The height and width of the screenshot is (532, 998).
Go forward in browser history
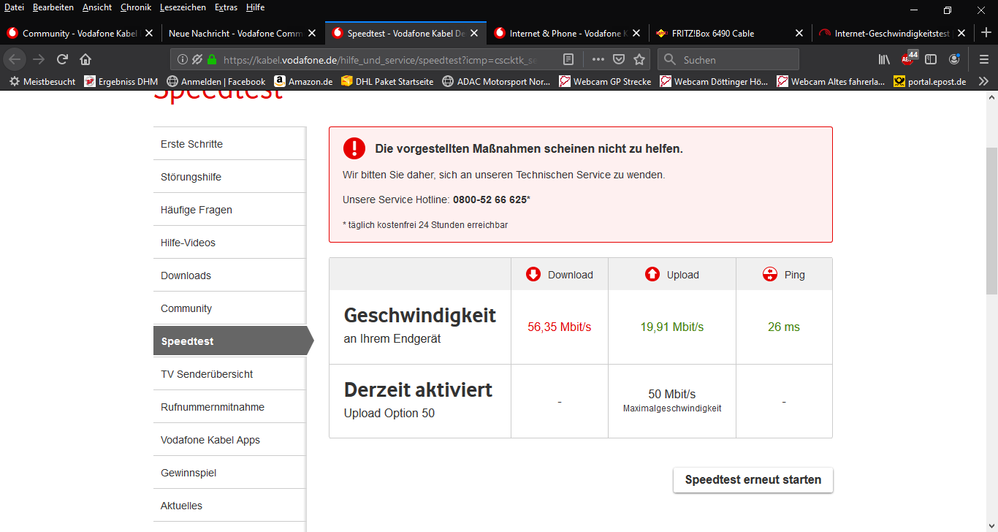pos(38,59)
